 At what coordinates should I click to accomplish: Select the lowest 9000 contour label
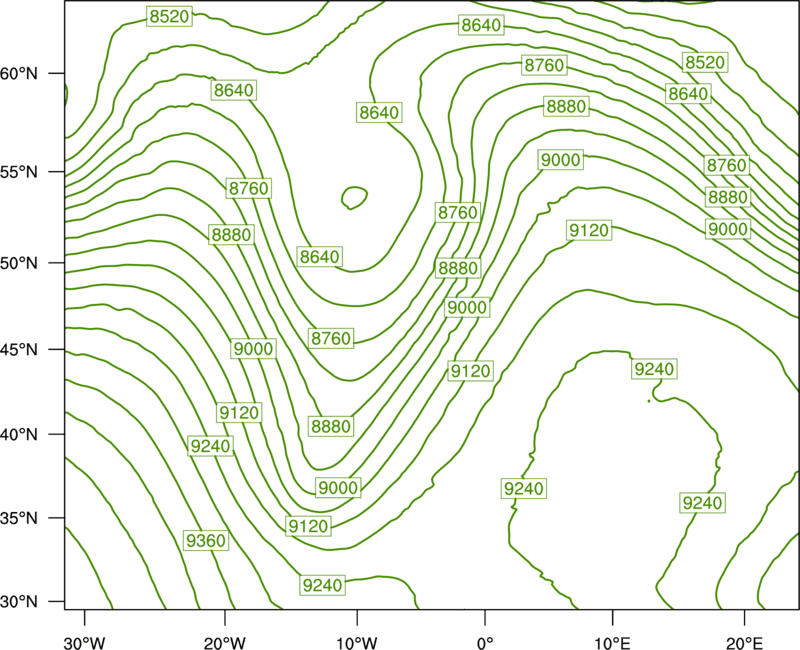pyautogui.click(x=338, y=488)
